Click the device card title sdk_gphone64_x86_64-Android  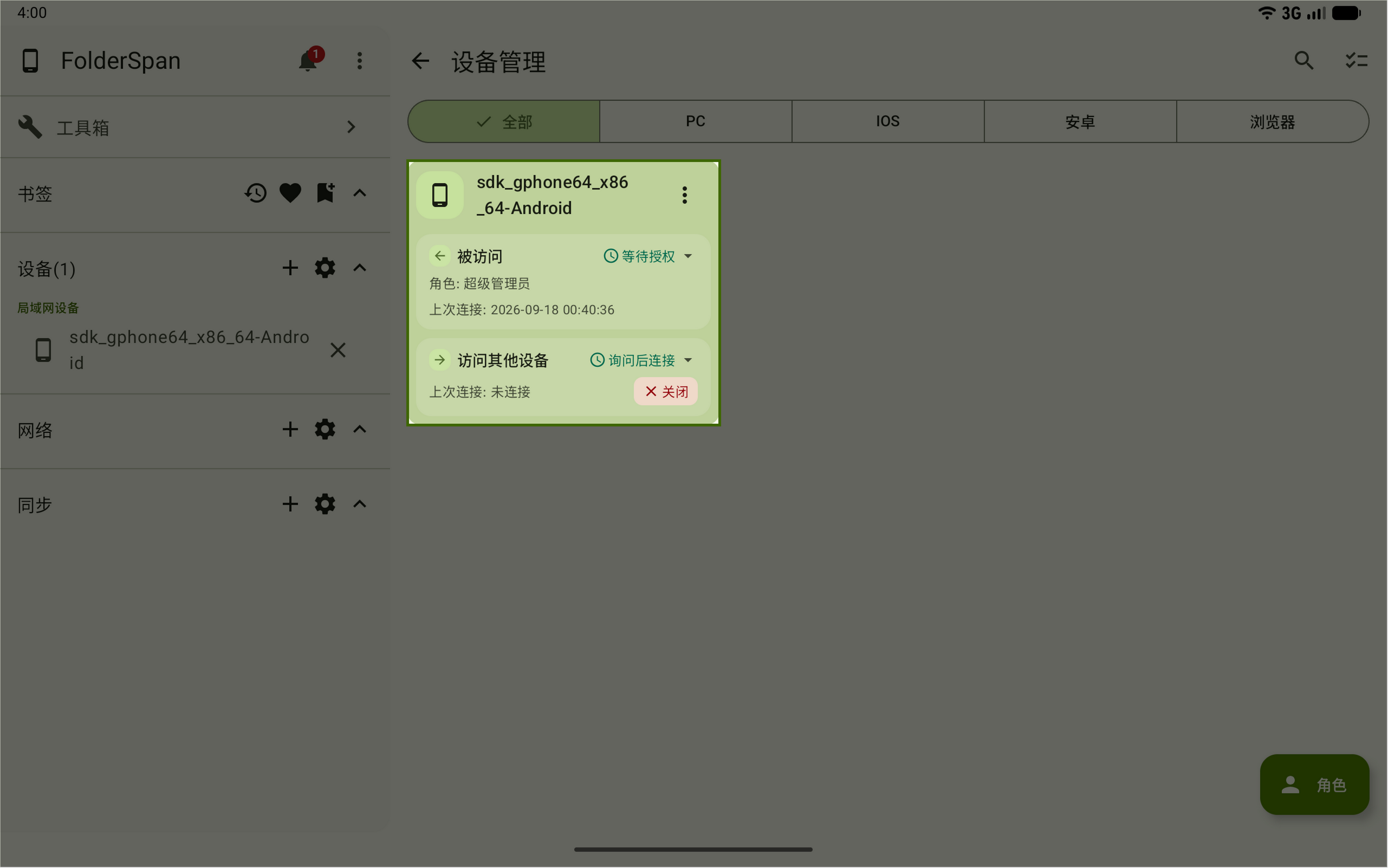553,195
